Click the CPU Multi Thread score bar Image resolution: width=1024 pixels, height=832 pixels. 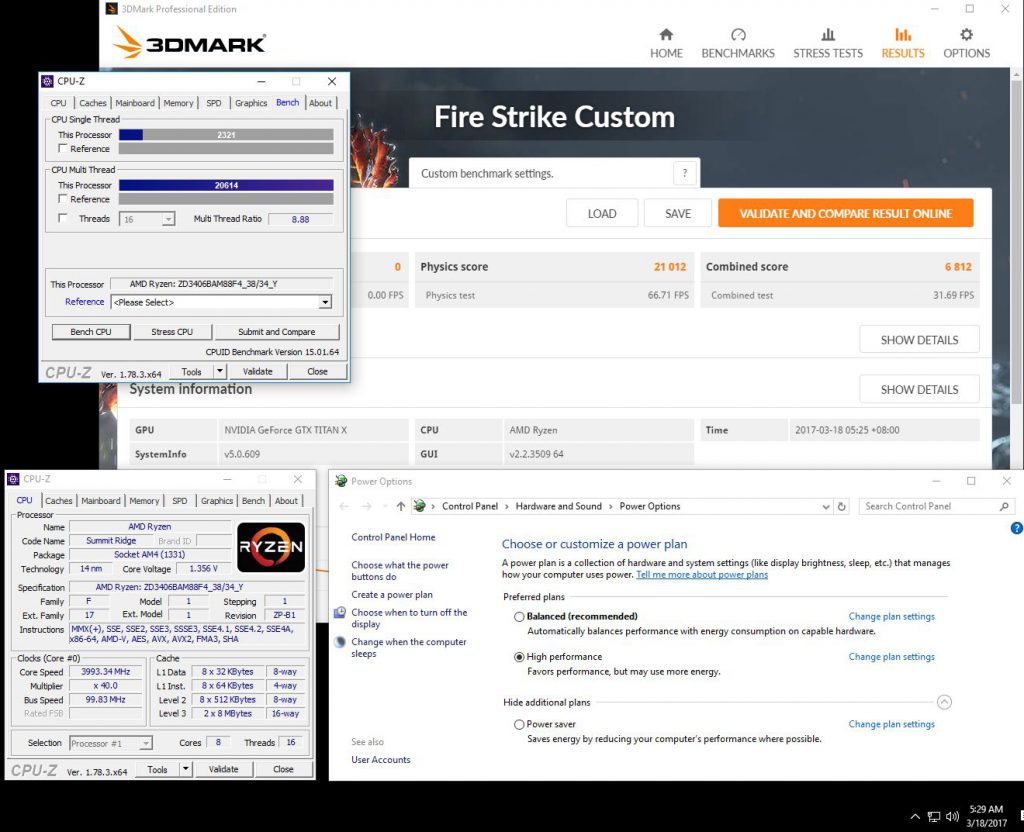pyautogui.click(x=226, y=185)
